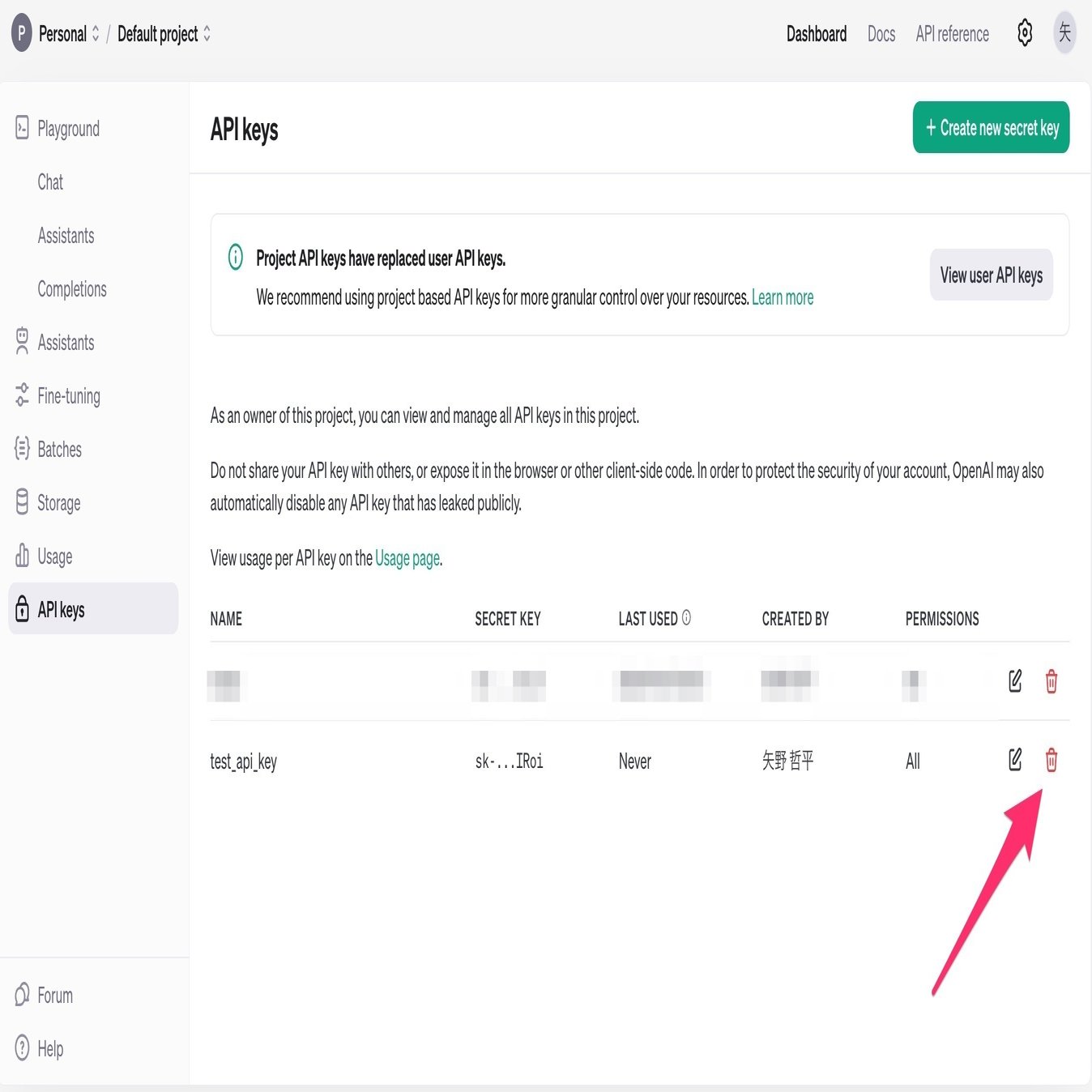1092x1092 pixels.
Task: Open the Batches page
Action: click(59, 450)
